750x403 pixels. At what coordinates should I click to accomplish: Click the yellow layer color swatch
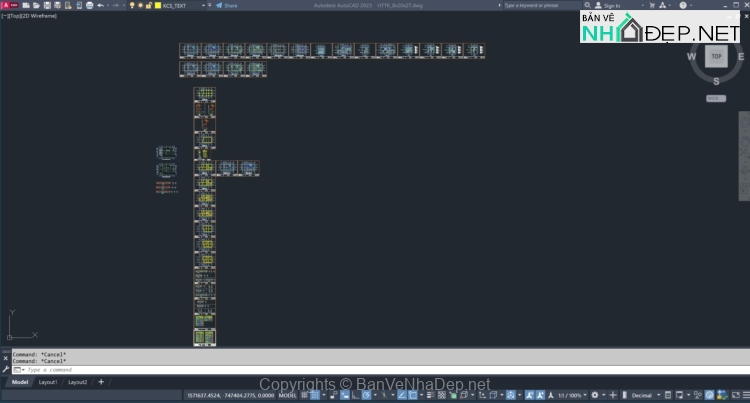pos(157,5)
